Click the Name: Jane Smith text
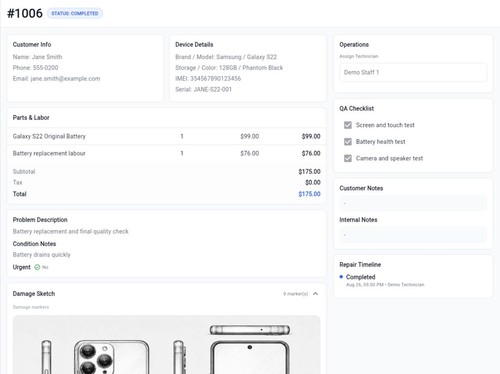Screen dimensions: 500x374 coord(37,57)
